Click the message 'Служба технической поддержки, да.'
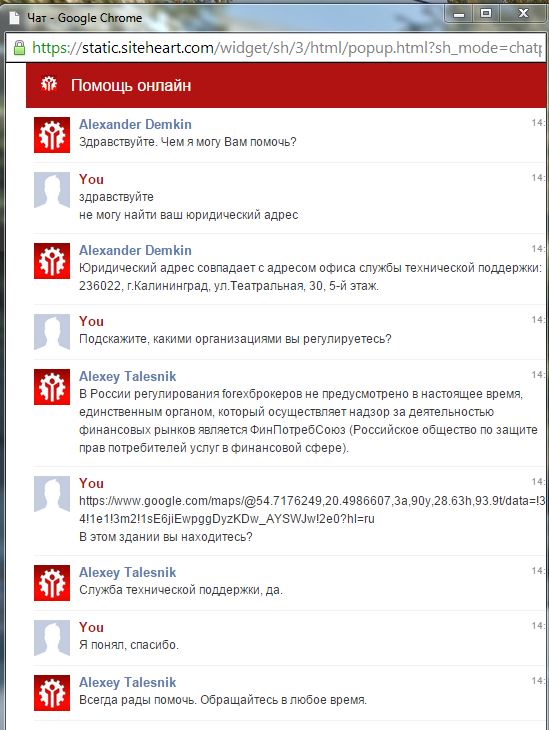 [x=181, y=590]
